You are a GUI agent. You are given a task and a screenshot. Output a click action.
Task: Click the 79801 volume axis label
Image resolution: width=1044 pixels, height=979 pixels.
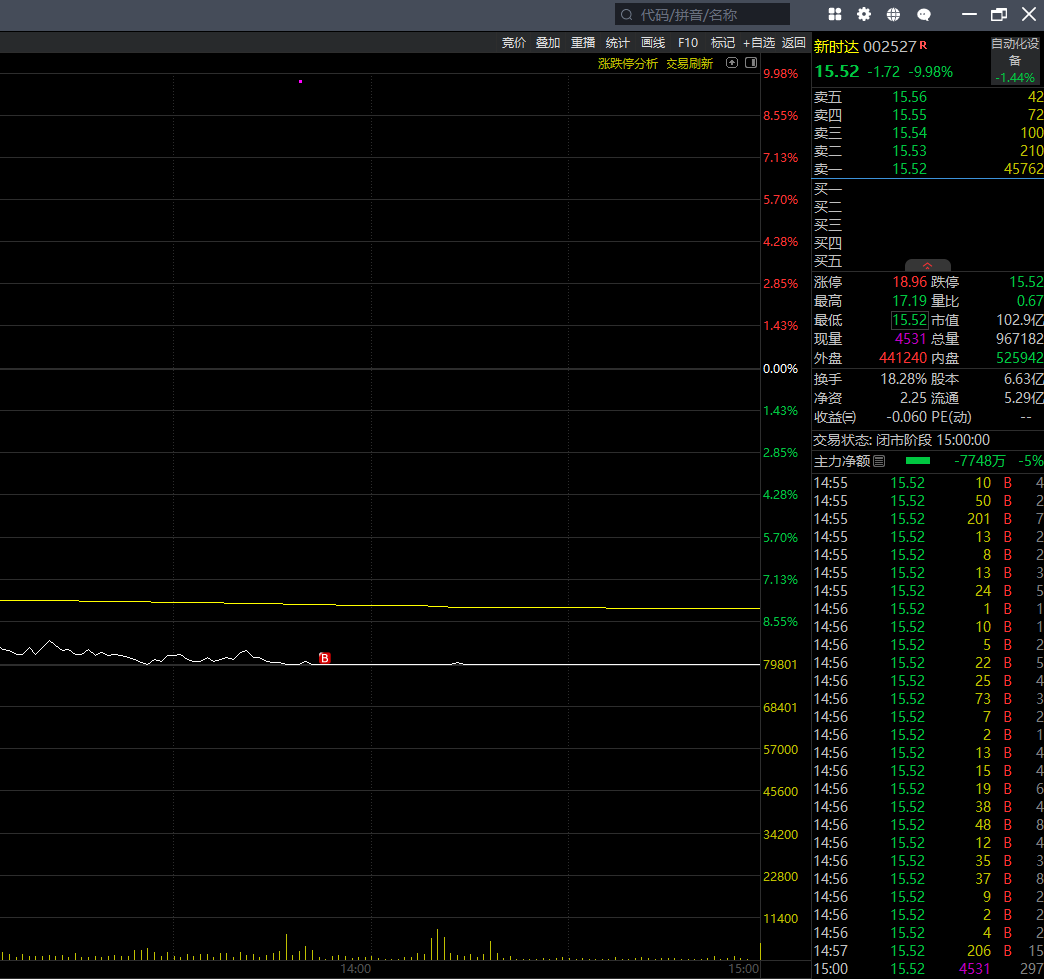click(x=780, y=665)
